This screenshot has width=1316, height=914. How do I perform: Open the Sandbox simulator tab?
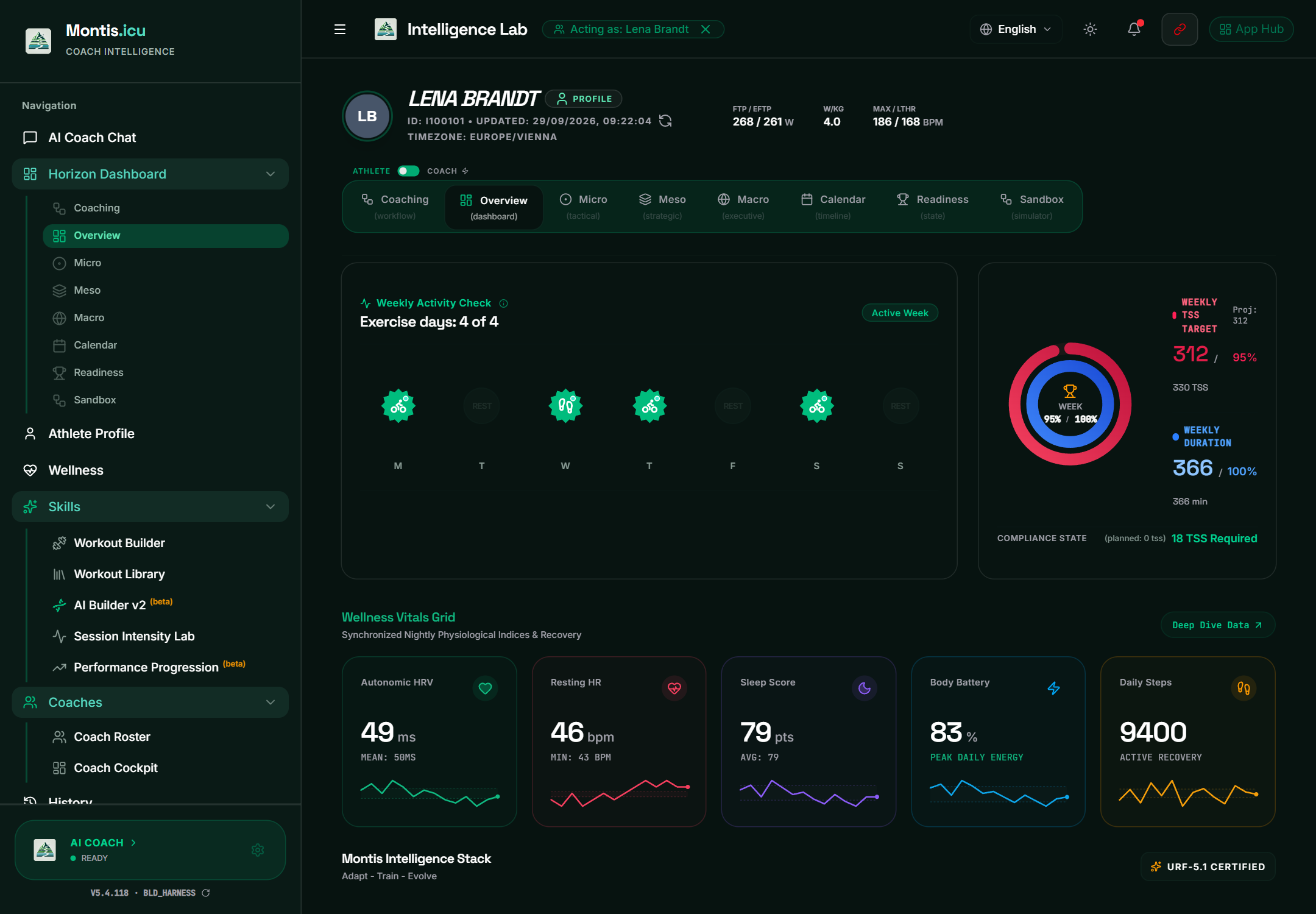point(1031,207)
